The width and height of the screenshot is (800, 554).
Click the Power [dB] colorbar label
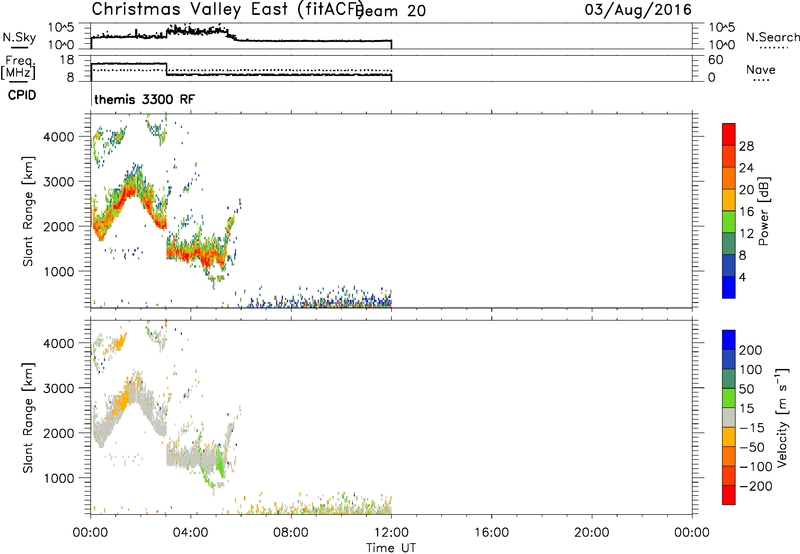click(764, 211)
